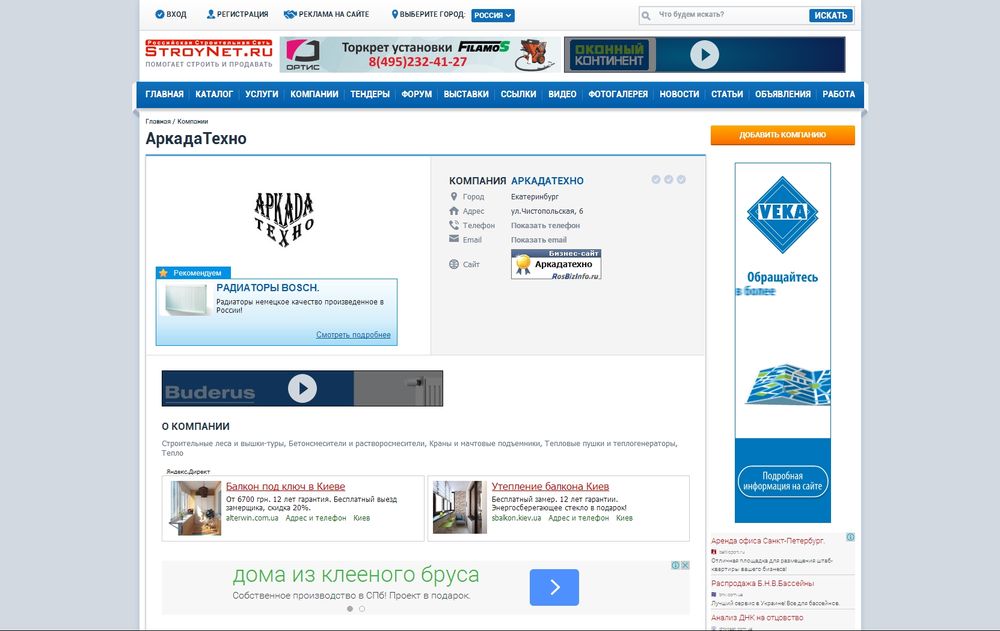This screenshot has width=1000, height=631.
Task: Open the РЕГИСТРАЦИЯ registration link
Action: coord(242,14)
